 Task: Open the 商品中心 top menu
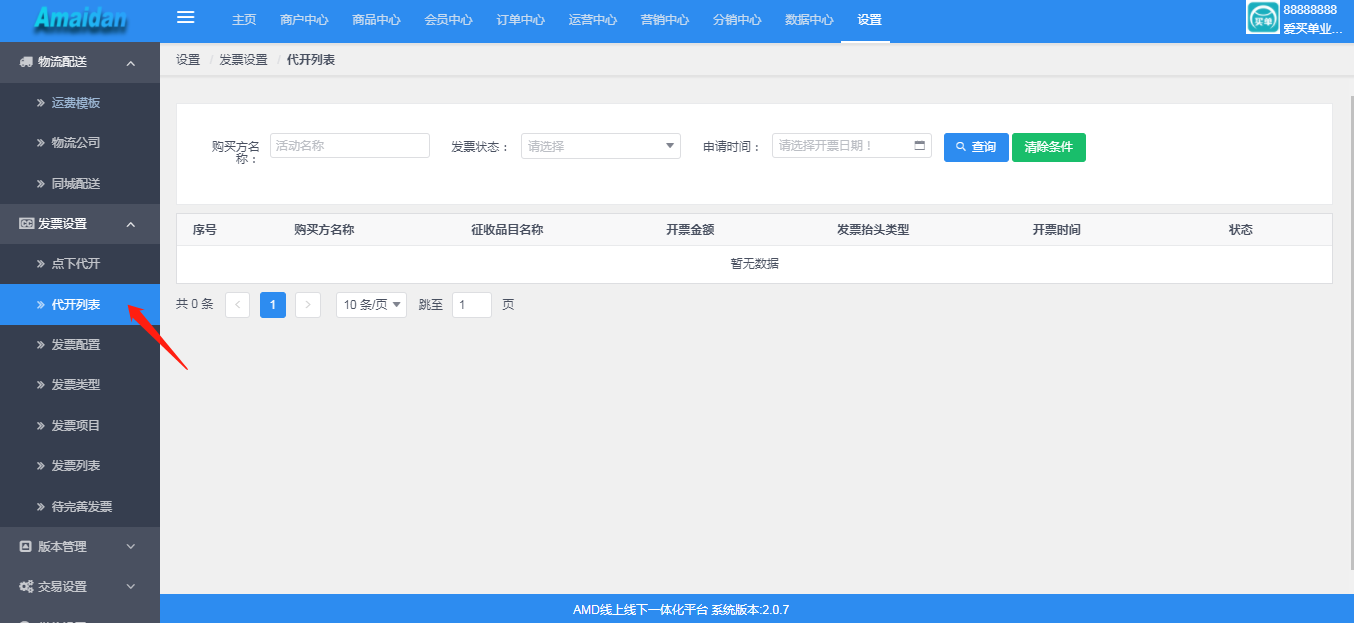(376, 20)
